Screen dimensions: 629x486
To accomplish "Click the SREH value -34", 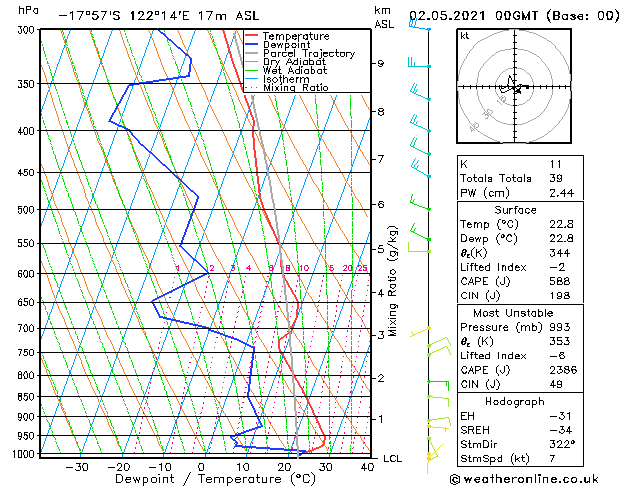I will point(560,430).
